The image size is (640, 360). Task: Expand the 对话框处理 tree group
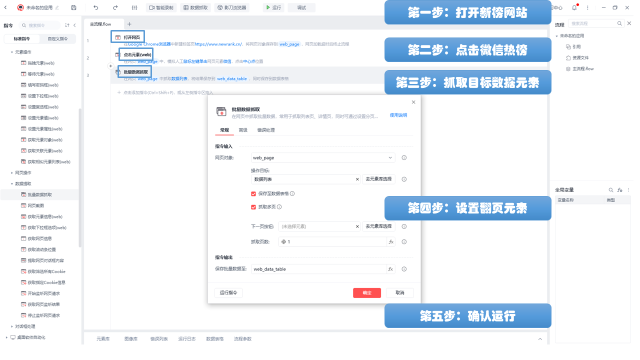pos(11,326)
